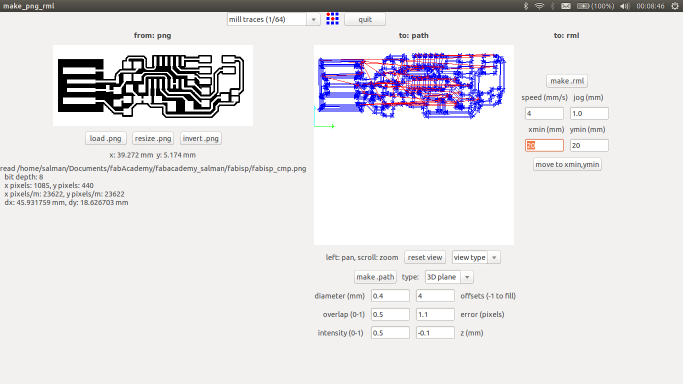This screenshot has width=683, height=384.
Task: Focus the ymin (mm) field
Action: 589,145
